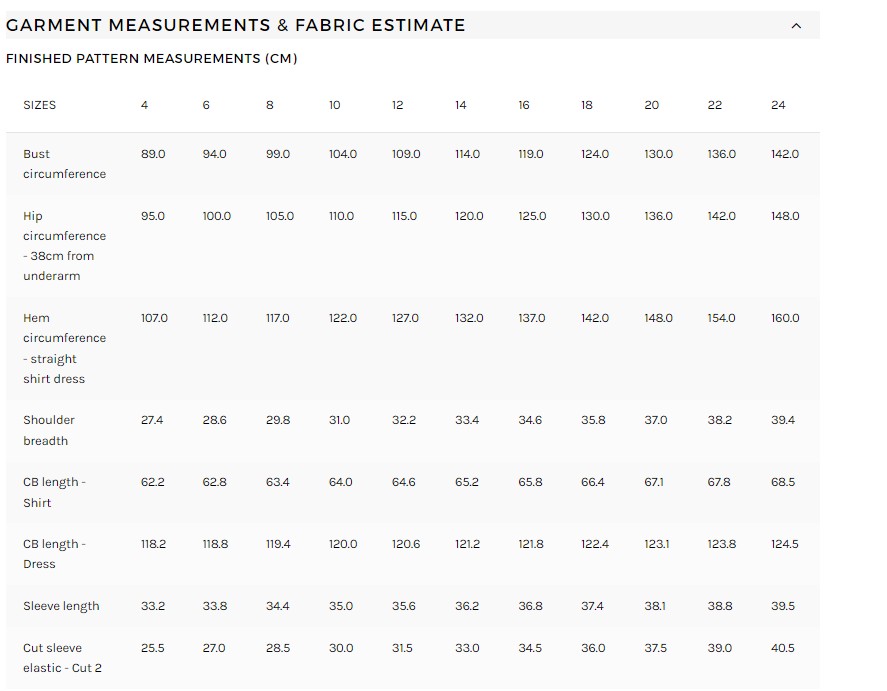This screenshot has height=691, width=887.
Task: Click the size 4 column header
Action: click(x=144, y=105)
